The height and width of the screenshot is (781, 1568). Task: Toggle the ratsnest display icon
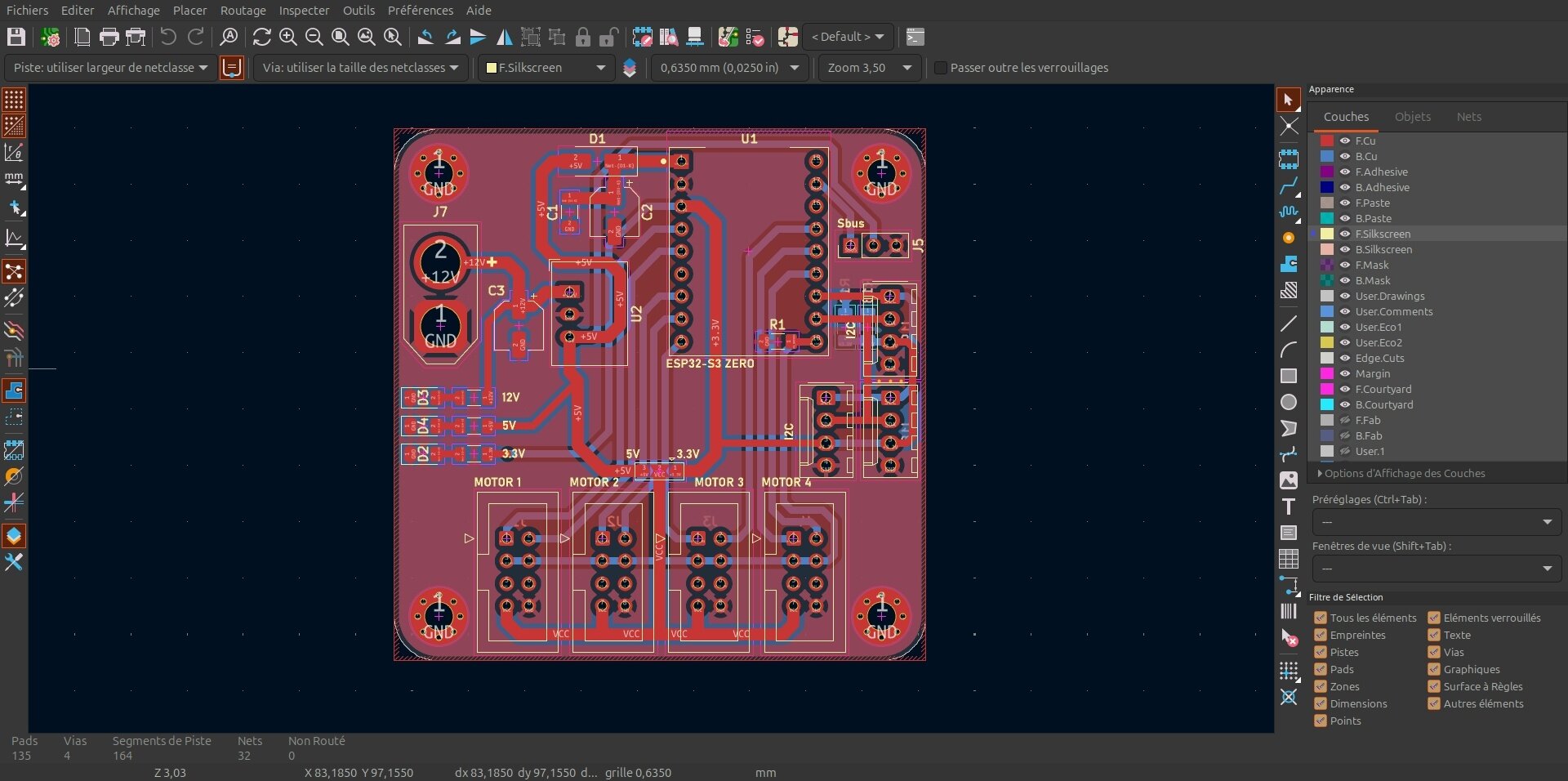point(14,271)
